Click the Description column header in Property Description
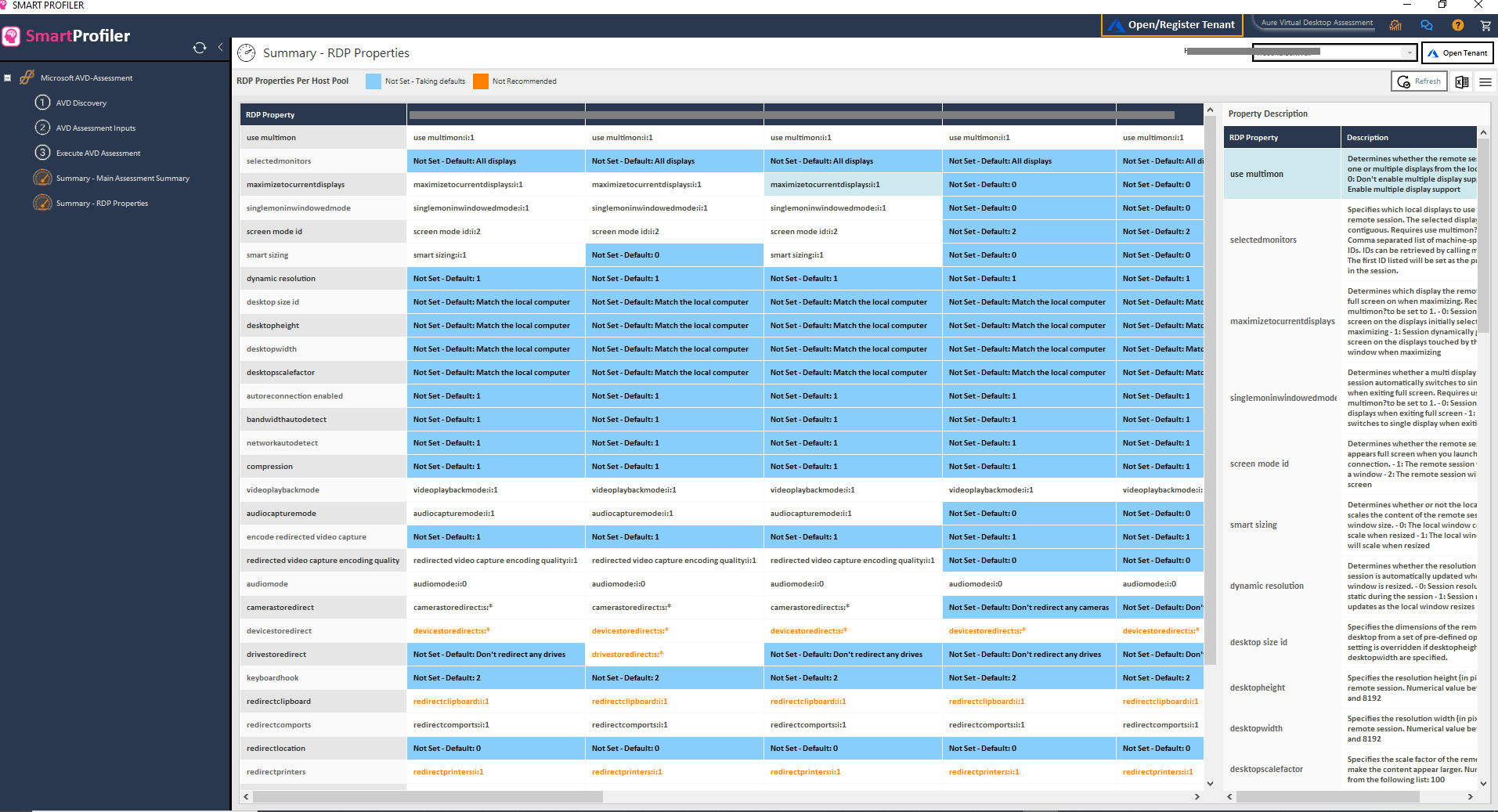Screen dimensions: 1498x812 (1409, 137)
